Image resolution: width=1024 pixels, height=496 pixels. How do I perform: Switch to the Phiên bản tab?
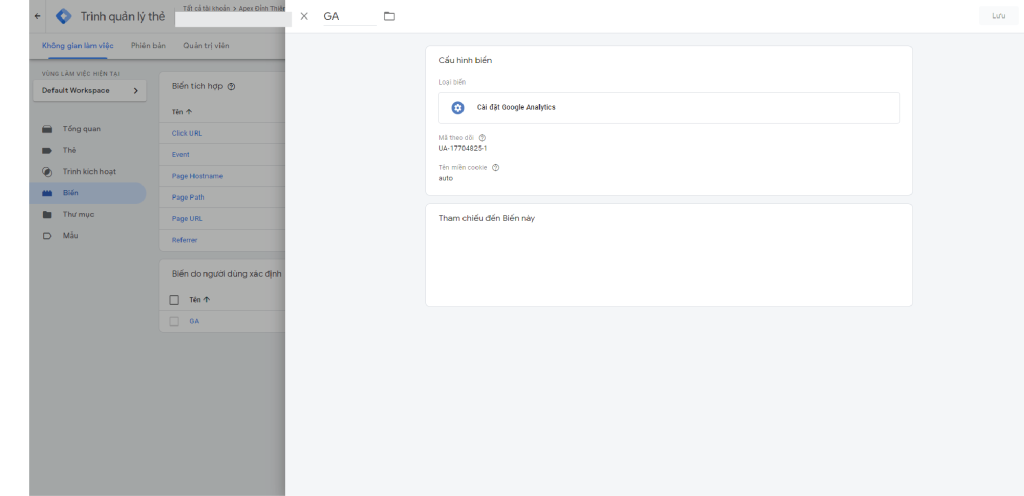click(x=148, y=46)
